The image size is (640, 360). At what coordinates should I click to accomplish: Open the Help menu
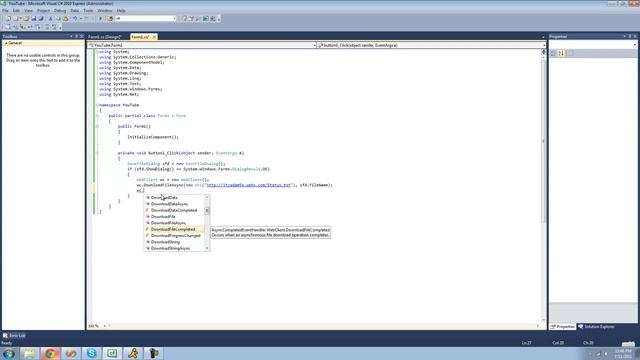(121, 11)
